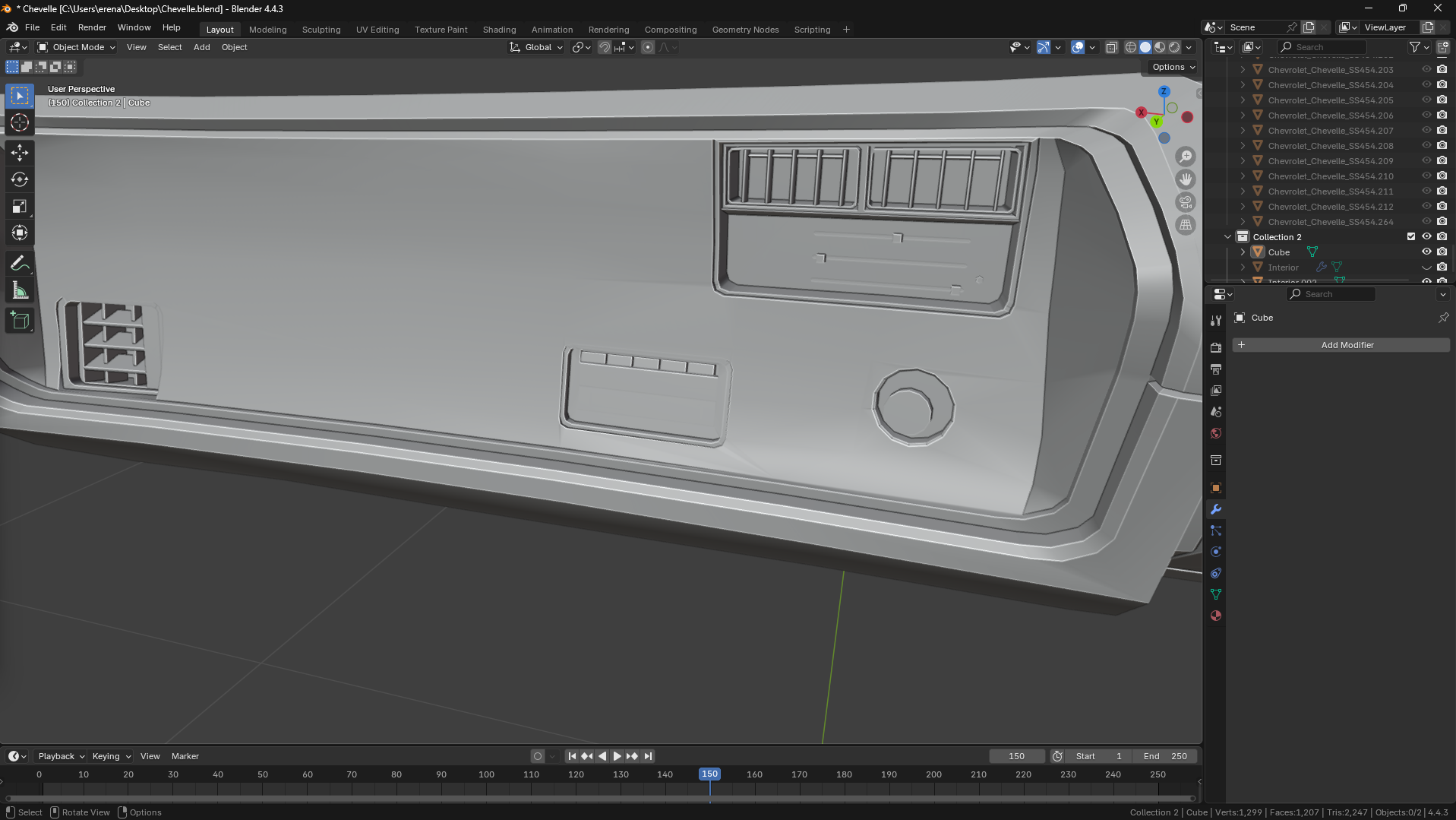The width and height of the screenshot is (1456, 820).
Task: Activate the Rotate tool
Action: pyautogui.click(x=20, y=179)
